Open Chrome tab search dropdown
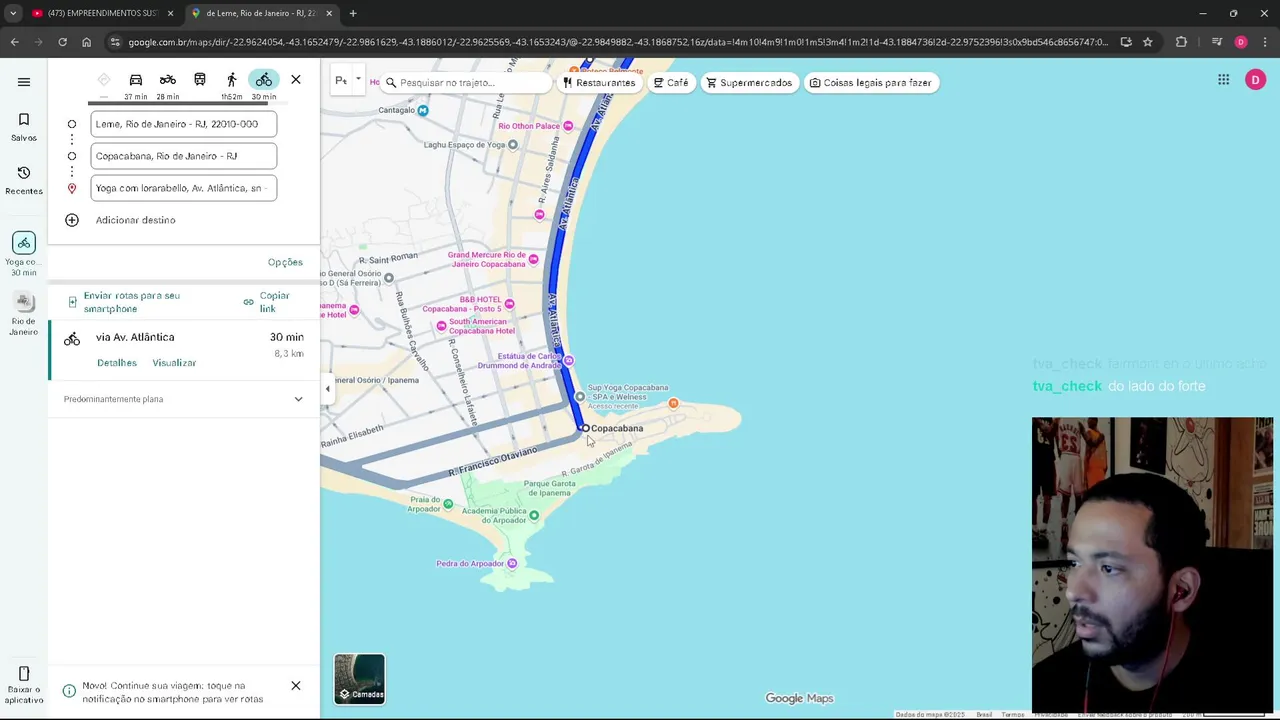The image size is (1280, 720). click(x=13, y=13)
